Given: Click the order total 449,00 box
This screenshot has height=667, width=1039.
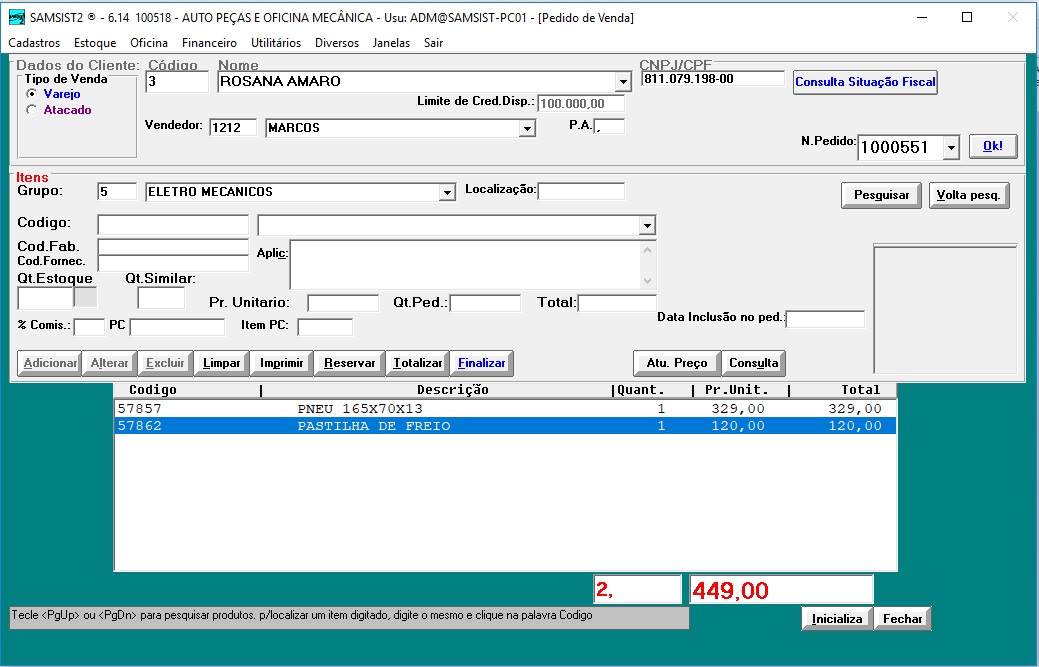Looking at the screenshot, I should click(x=782, y=590).
